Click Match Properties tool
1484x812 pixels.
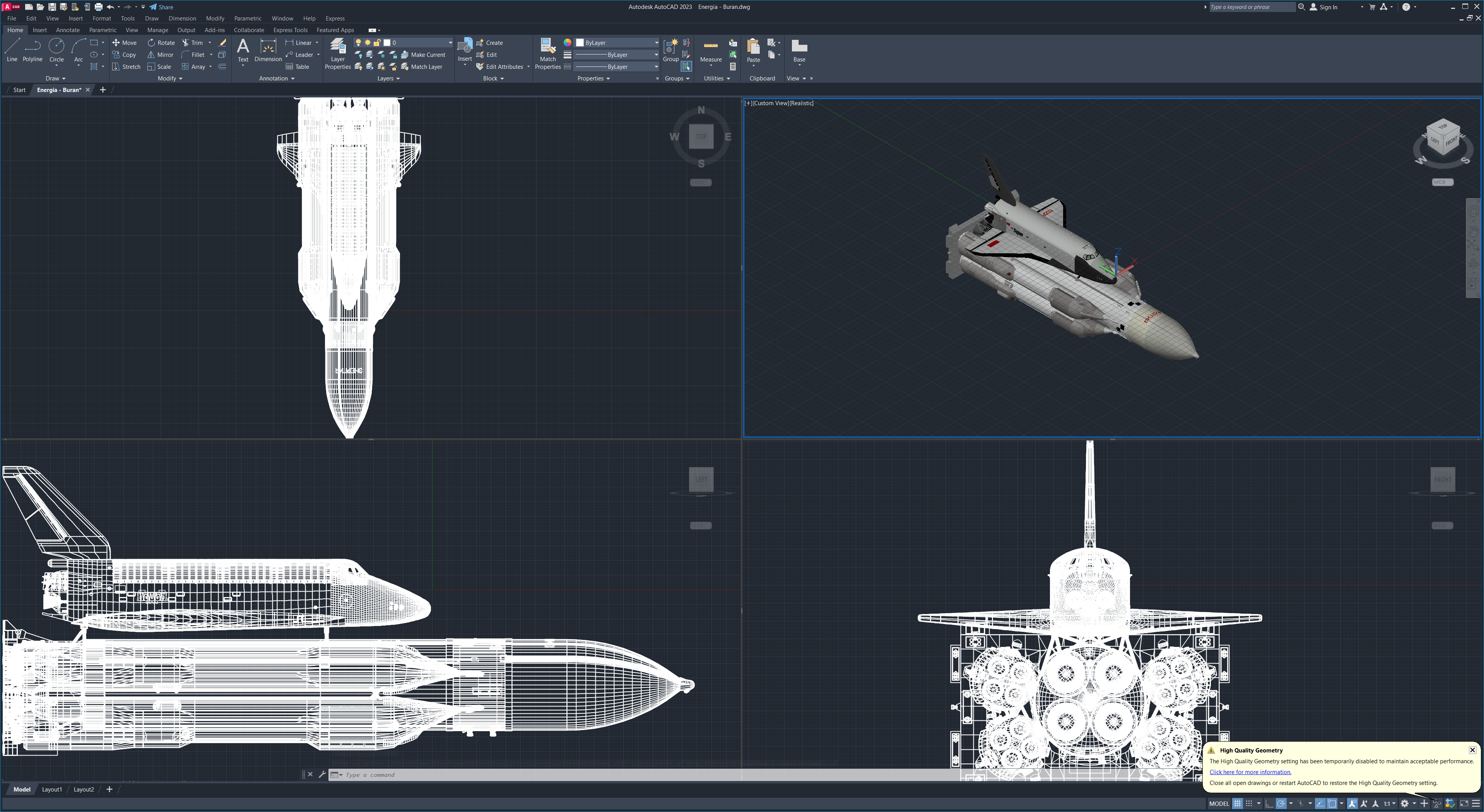(x=548, y=54)
